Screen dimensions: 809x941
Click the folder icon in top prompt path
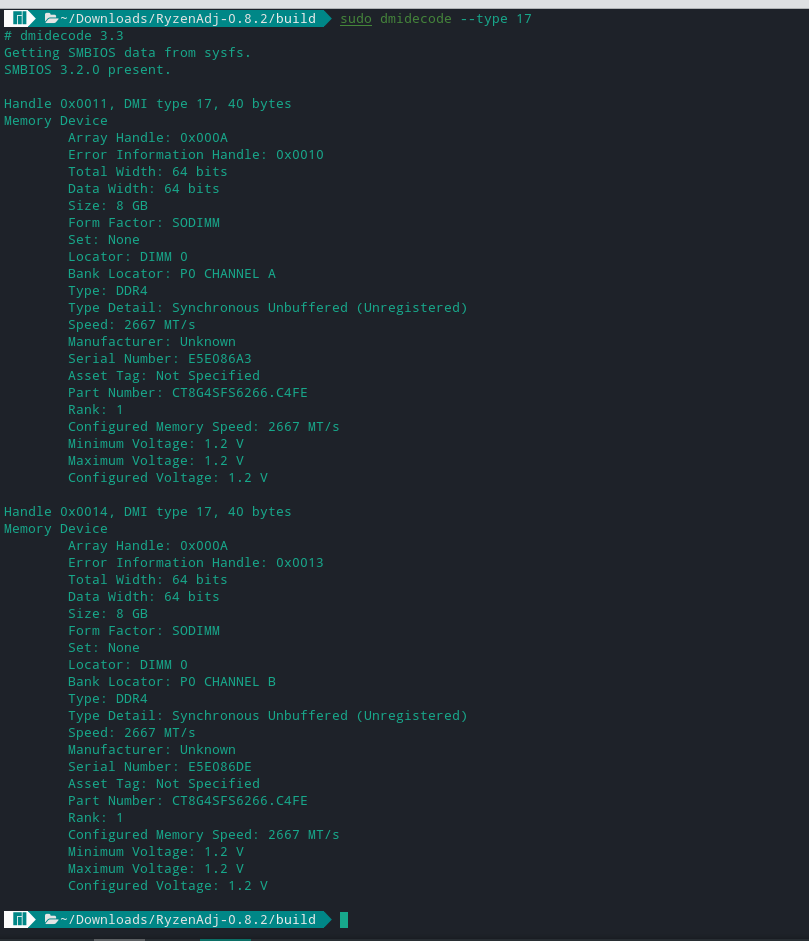pyautogui.click(x=52, y=19)
